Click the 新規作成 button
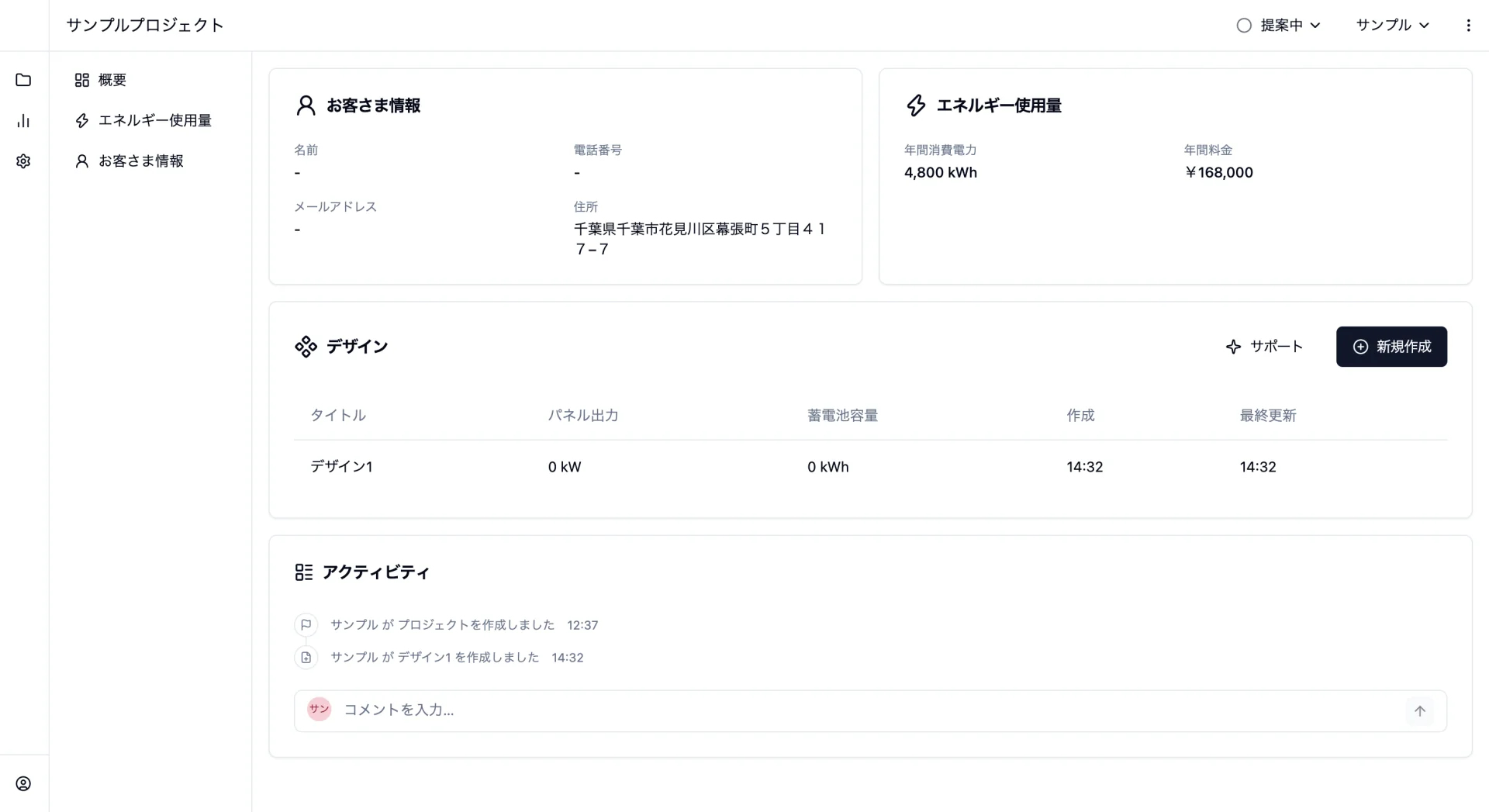The width and height of the screenshot is (1489, 812). [x=1391, y=347]
